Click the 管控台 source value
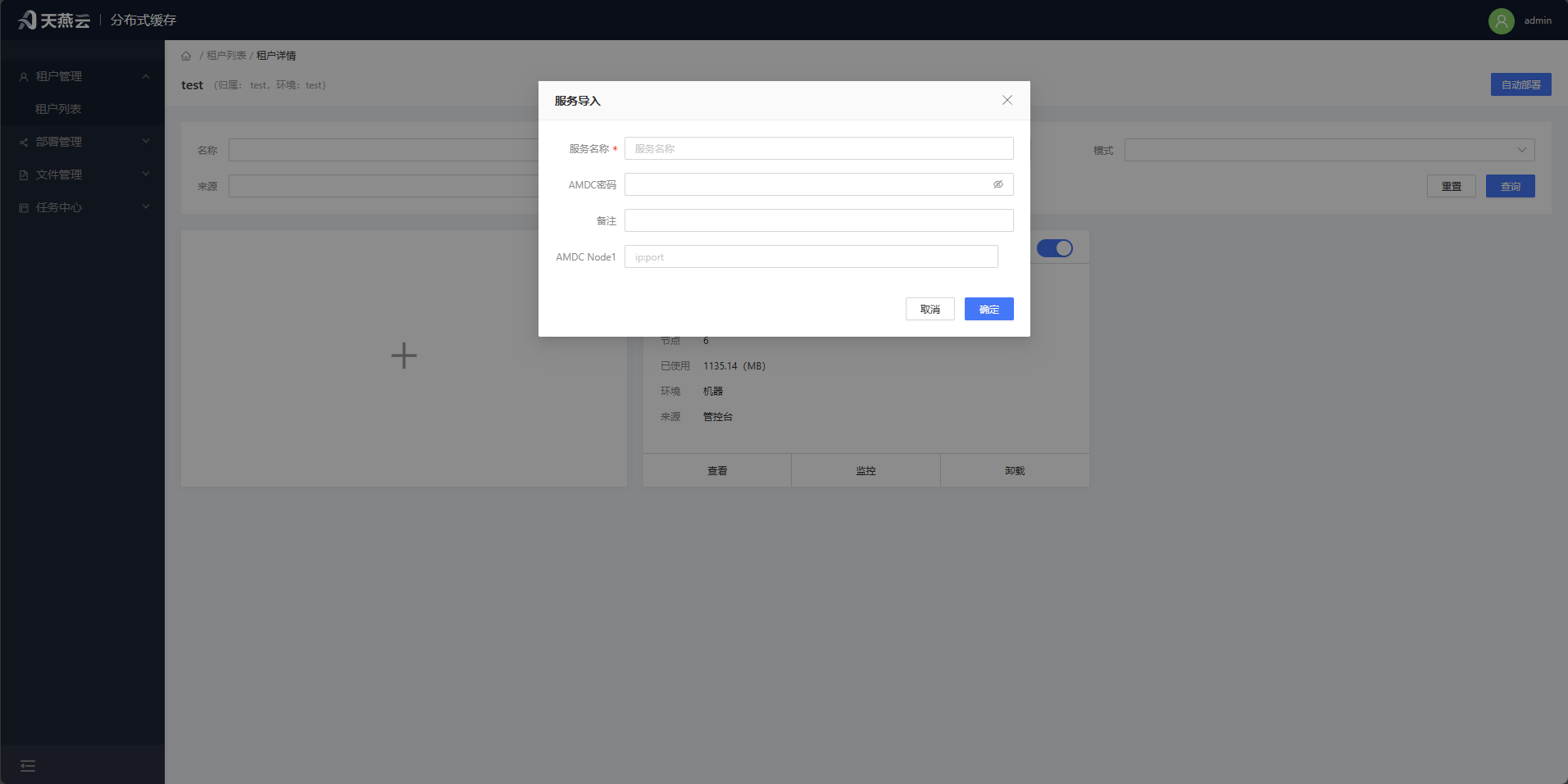Viewport: 1568px width, 784px height. (x=718, y=417)
